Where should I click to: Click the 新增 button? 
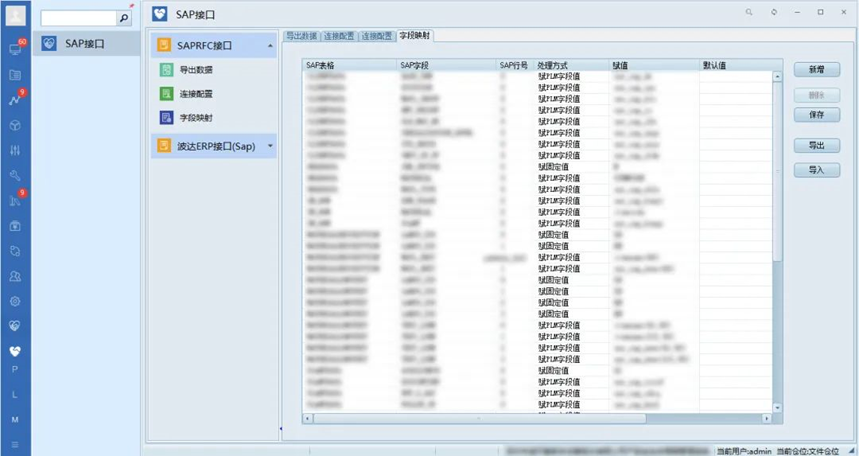815,70
